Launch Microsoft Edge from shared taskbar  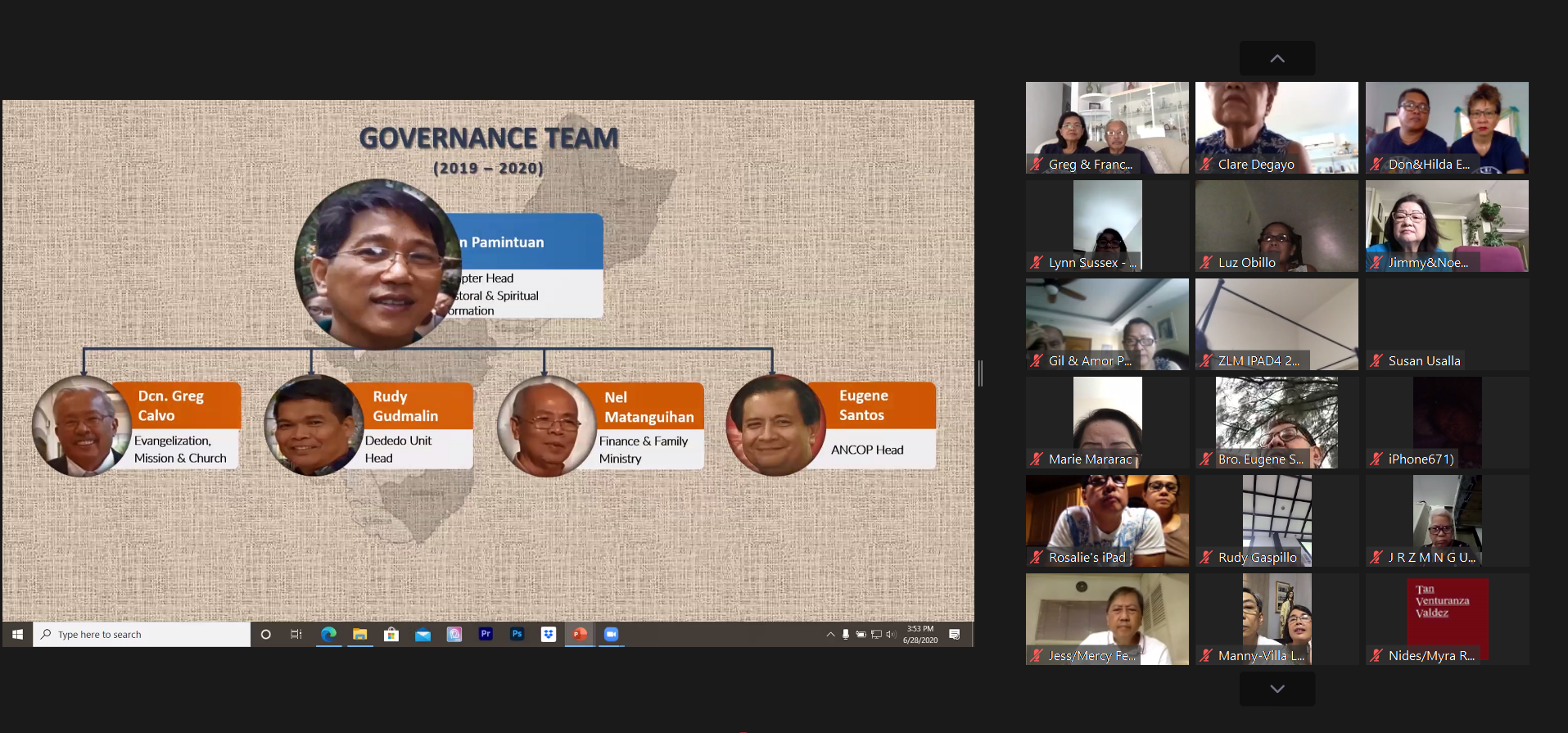(x=328, y=635)
